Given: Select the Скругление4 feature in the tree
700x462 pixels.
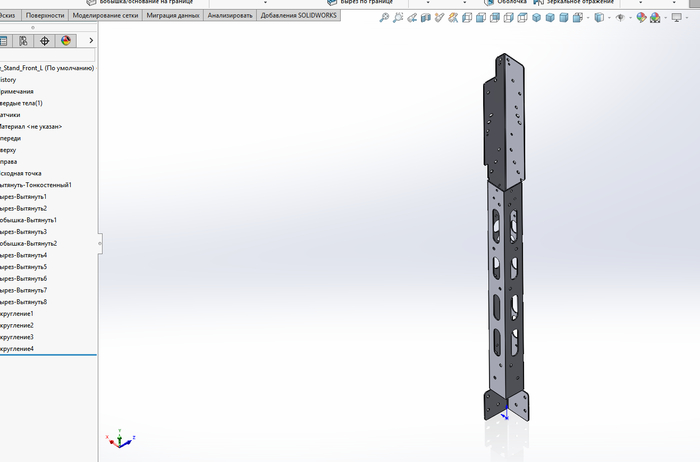Looking at the screenshot, I should (x=17, y=349).
